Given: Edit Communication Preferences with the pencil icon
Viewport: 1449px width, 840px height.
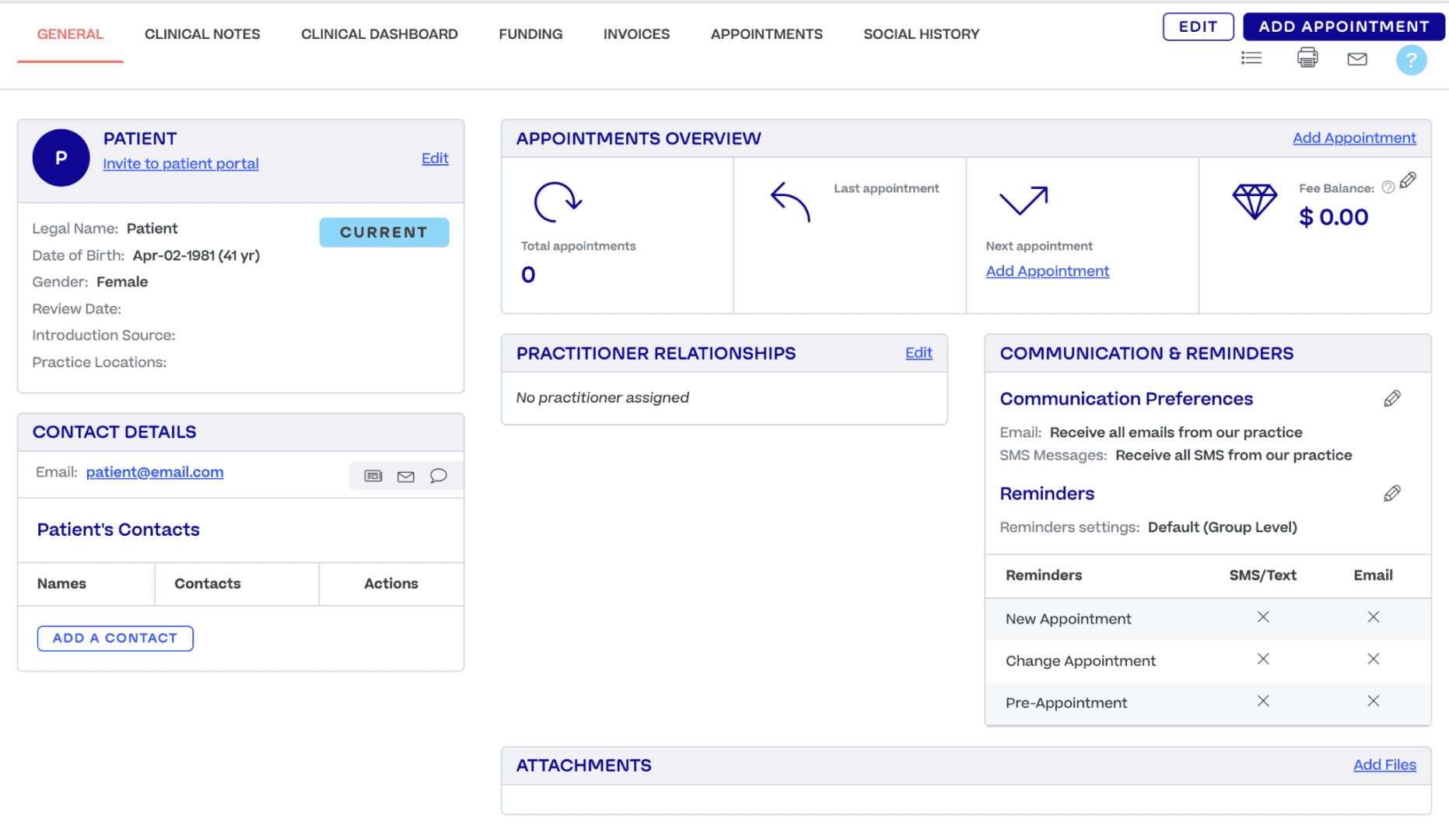Looking at the screenshot, I should (x=1392, y=397).
